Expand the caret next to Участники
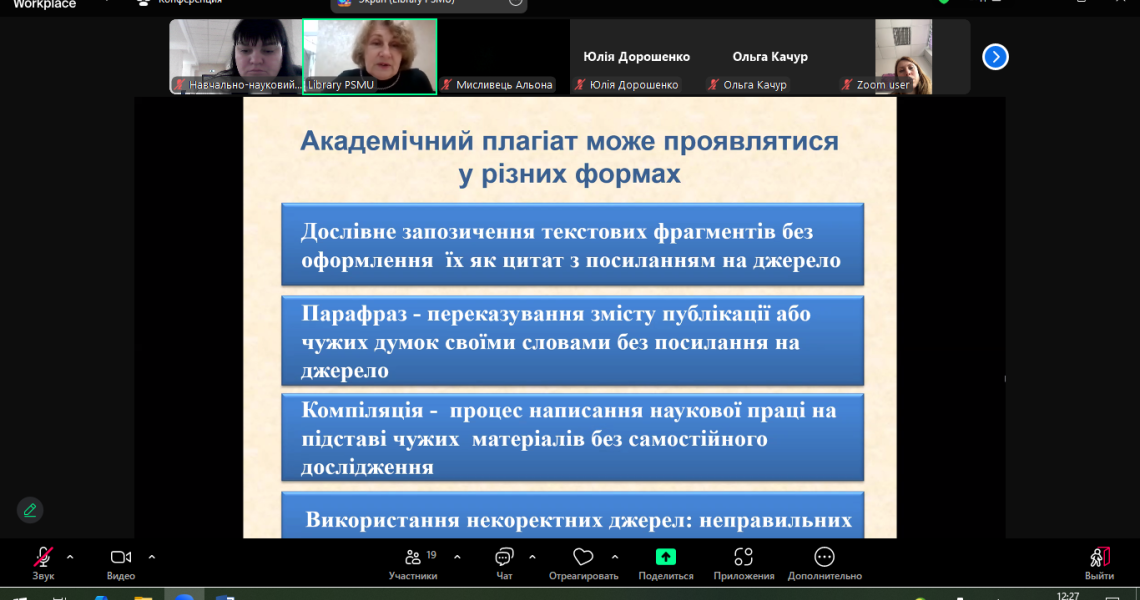 457,558
